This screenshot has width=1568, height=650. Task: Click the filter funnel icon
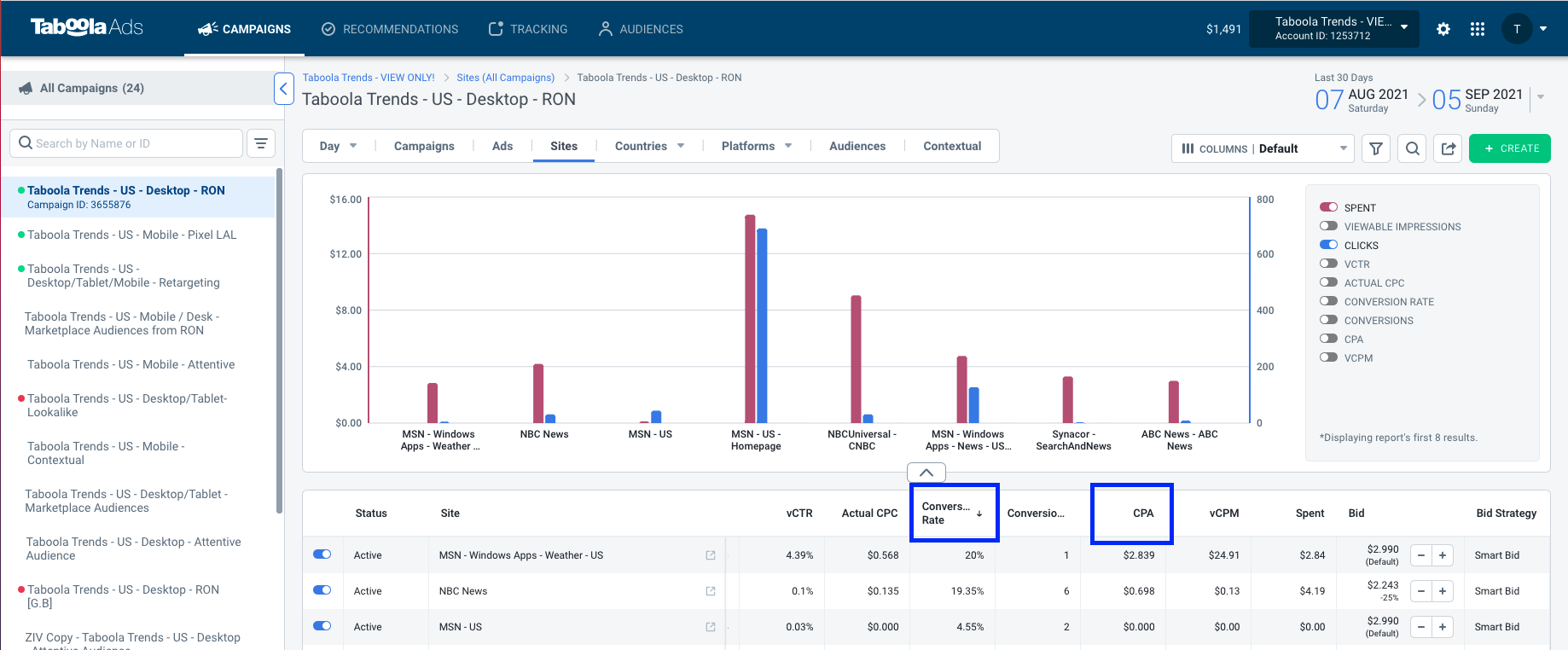[x=1376, y=148]
